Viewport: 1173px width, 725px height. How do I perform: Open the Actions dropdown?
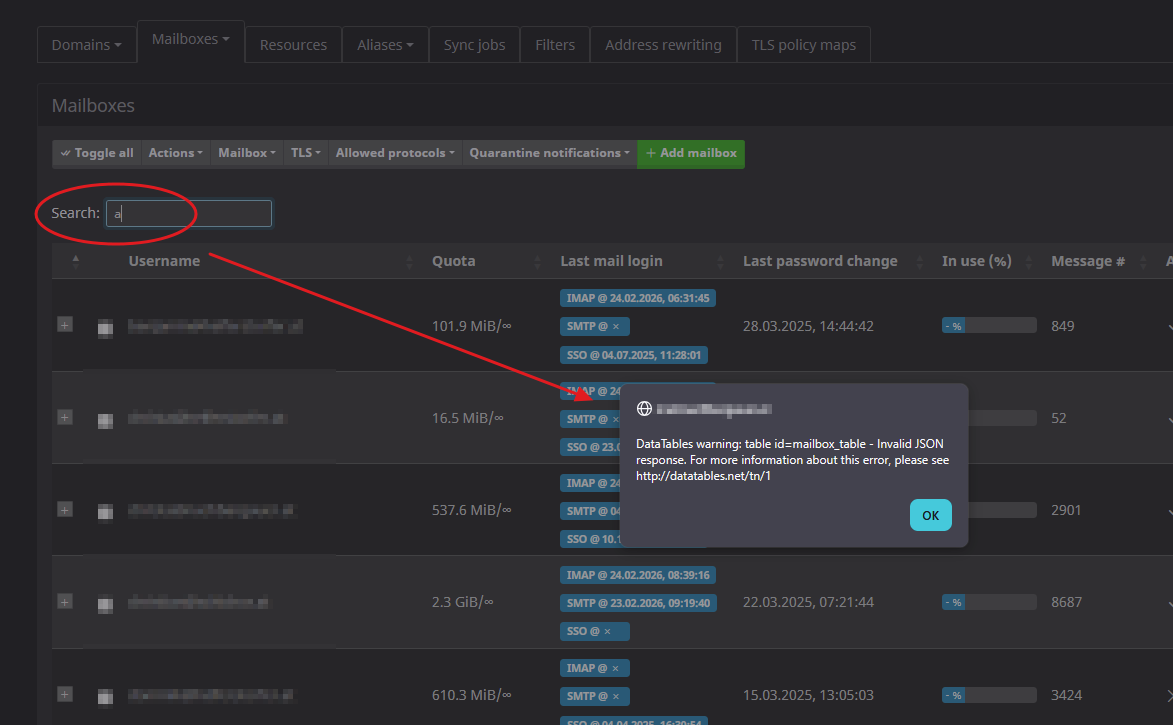coord(175,153)
